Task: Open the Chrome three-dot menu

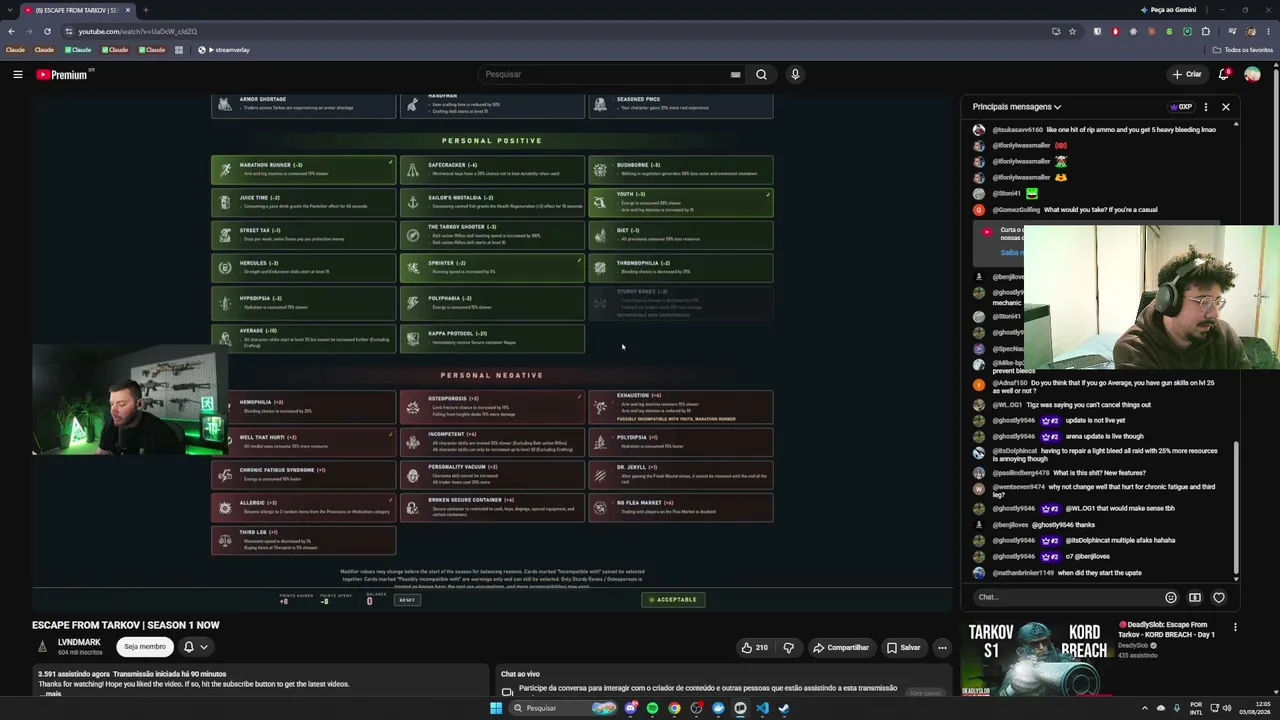Action: [x=1267, y=31]
